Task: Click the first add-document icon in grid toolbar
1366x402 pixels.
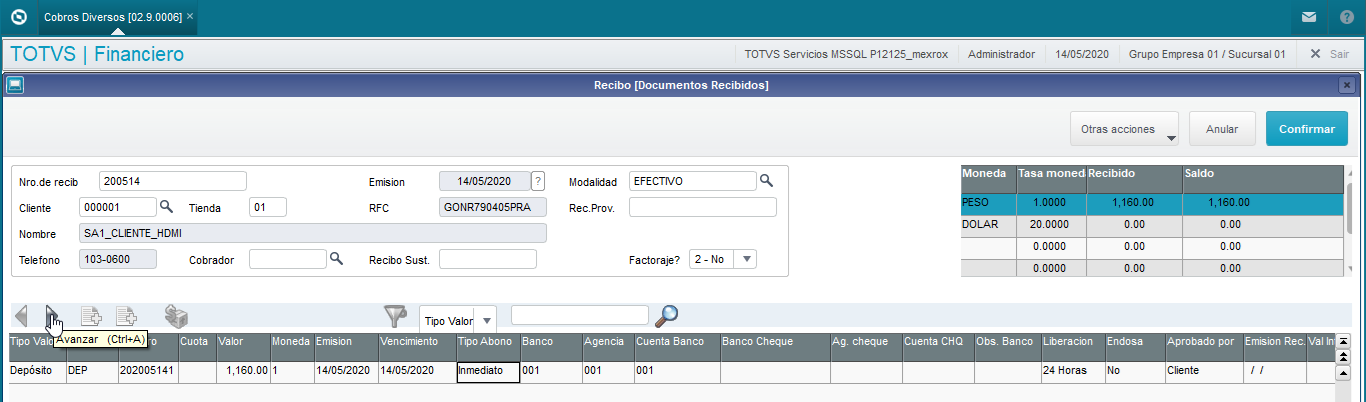Action: (91, 317)
